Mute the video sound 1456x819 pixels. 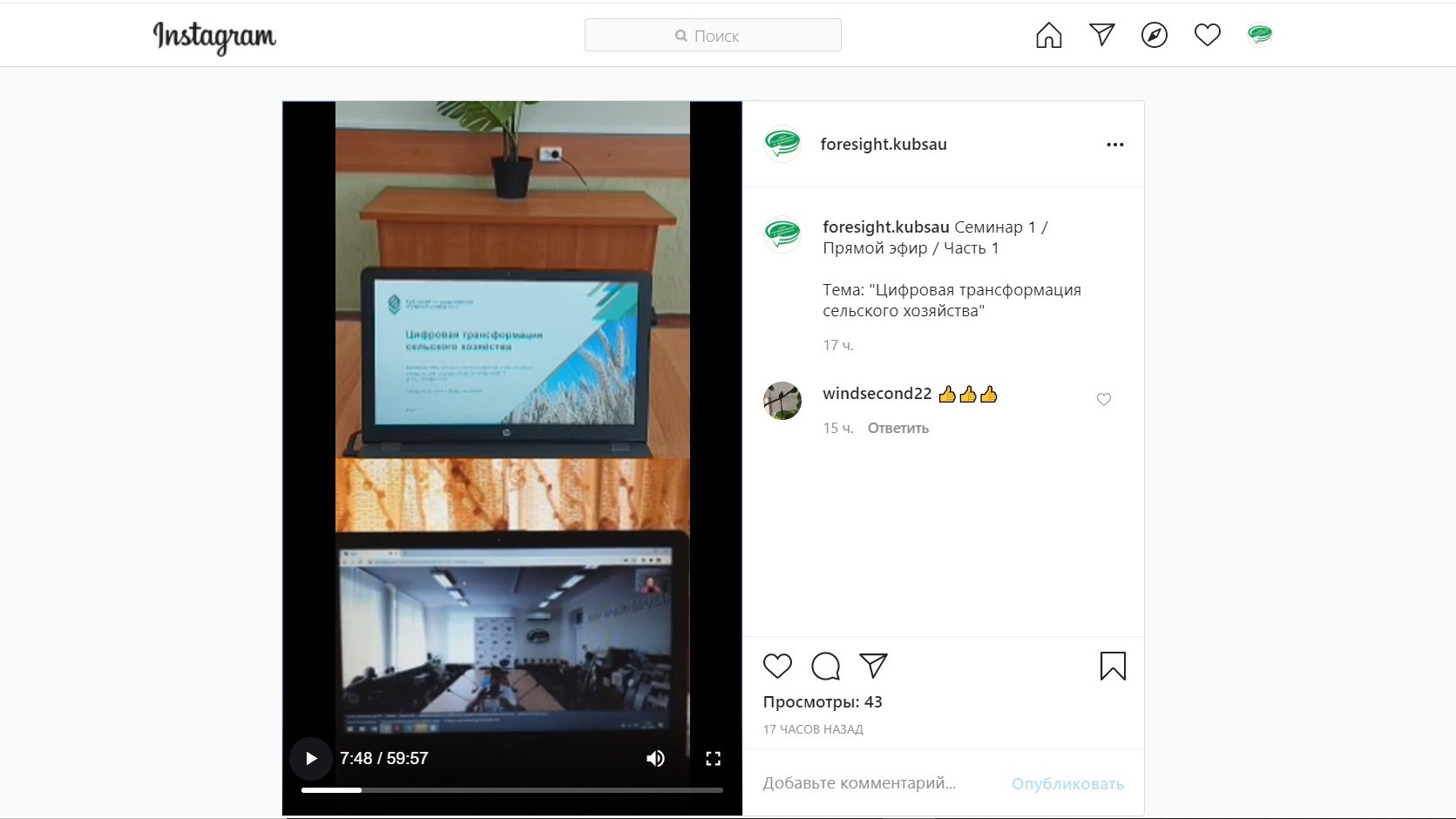tap(656, 758)
